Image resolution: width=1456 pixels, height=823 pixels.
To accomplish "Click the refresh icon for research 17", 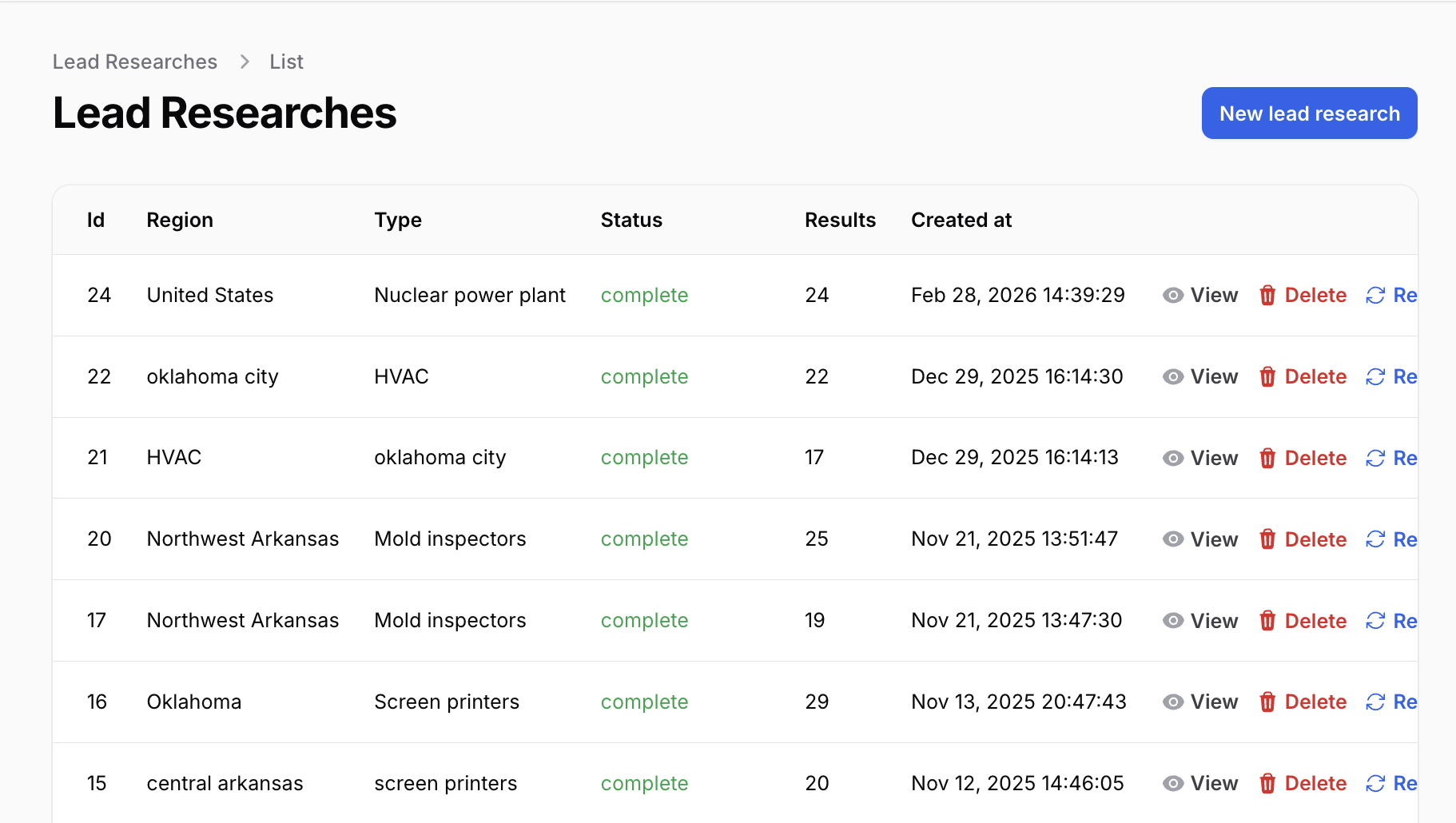I will pyautogui.click(x=1375, y=621).
